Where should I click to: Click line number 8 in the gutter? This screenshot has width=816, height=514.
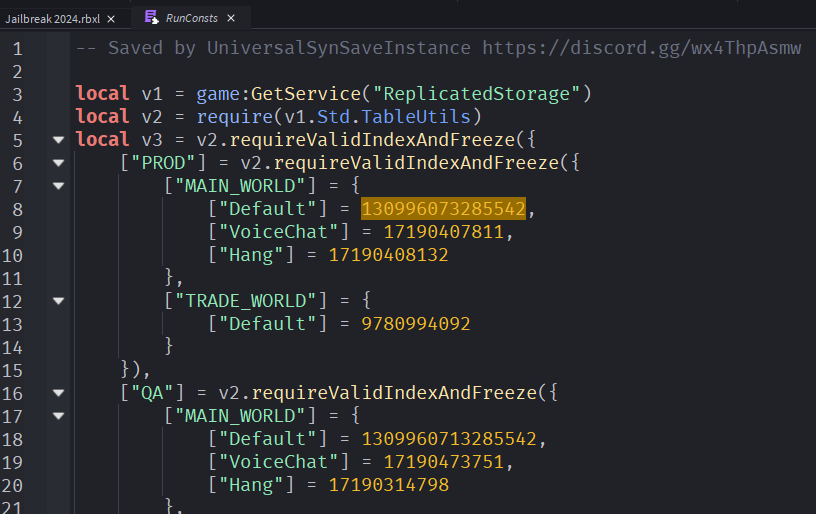point(17,210)
